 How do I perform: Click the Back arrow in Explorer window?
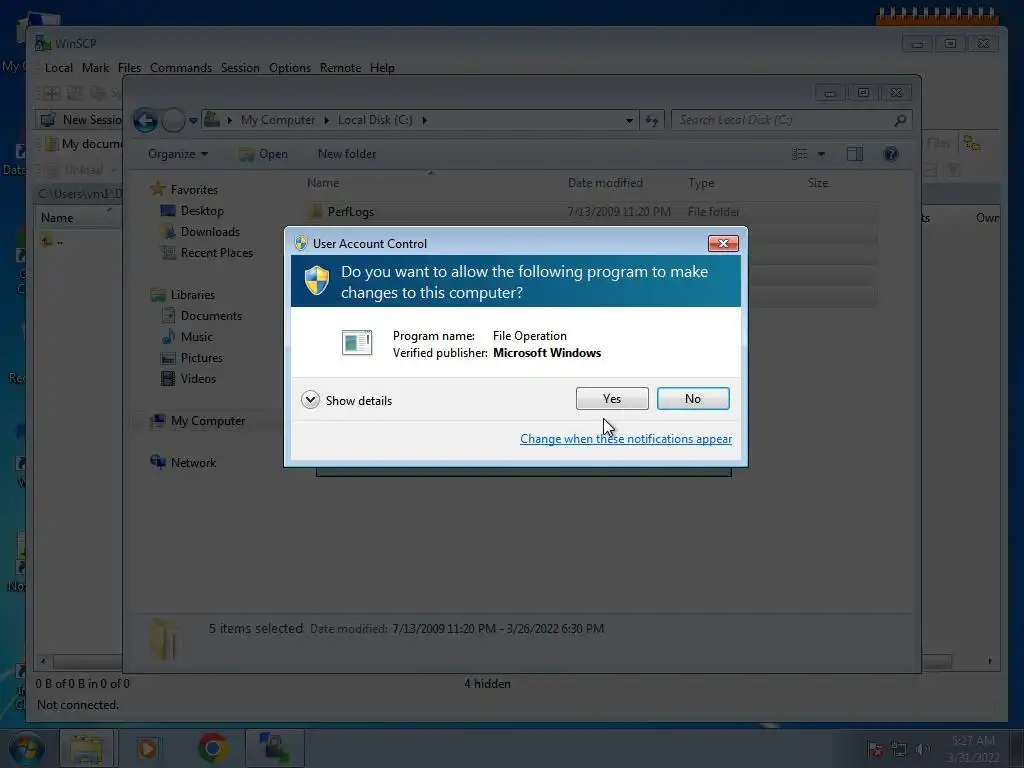(x=146, y=120)
